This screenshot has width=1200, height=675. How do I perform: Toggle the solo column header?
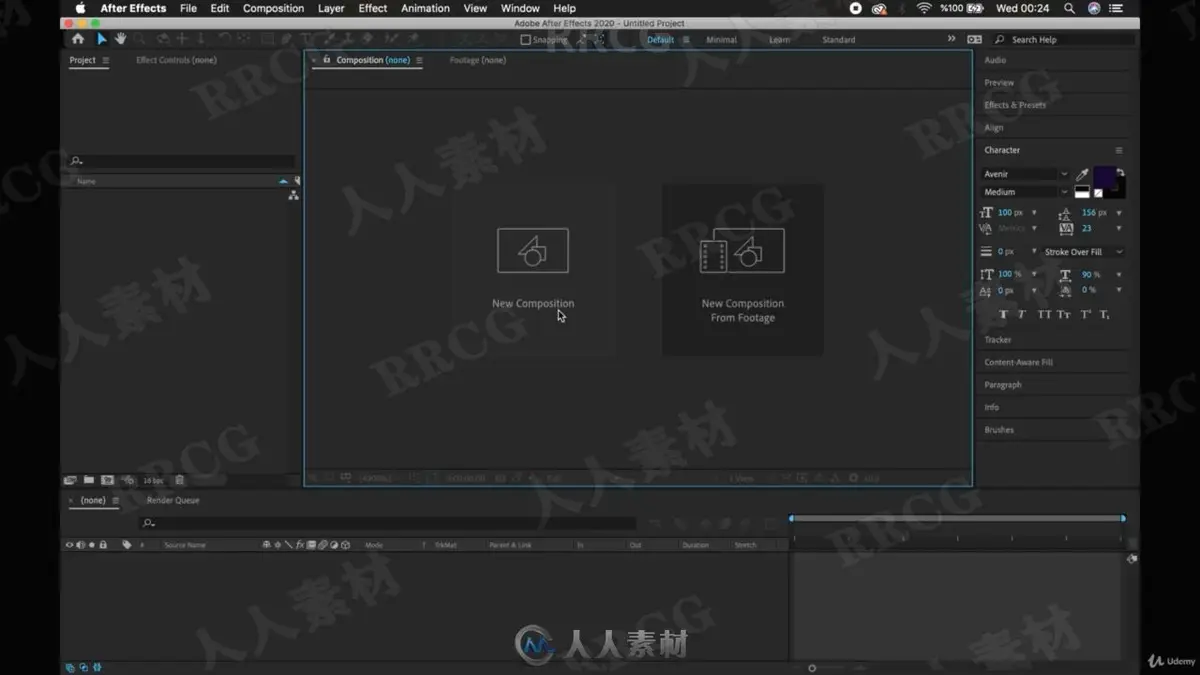91,545
